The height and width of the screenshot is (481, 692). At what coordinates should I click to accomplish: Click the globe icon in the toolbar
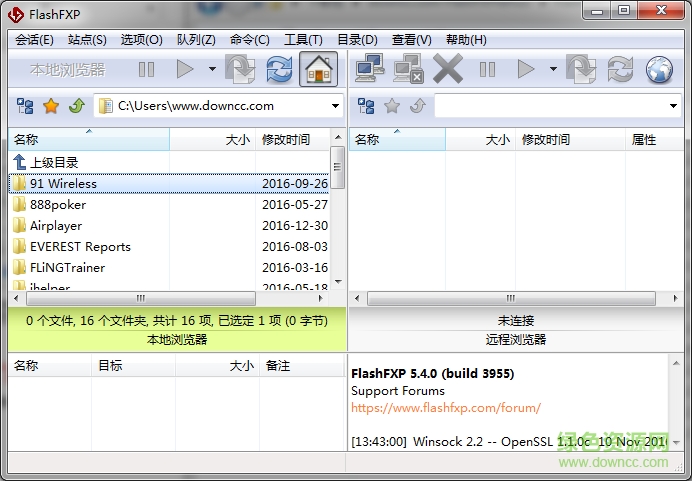click(659, 69)
